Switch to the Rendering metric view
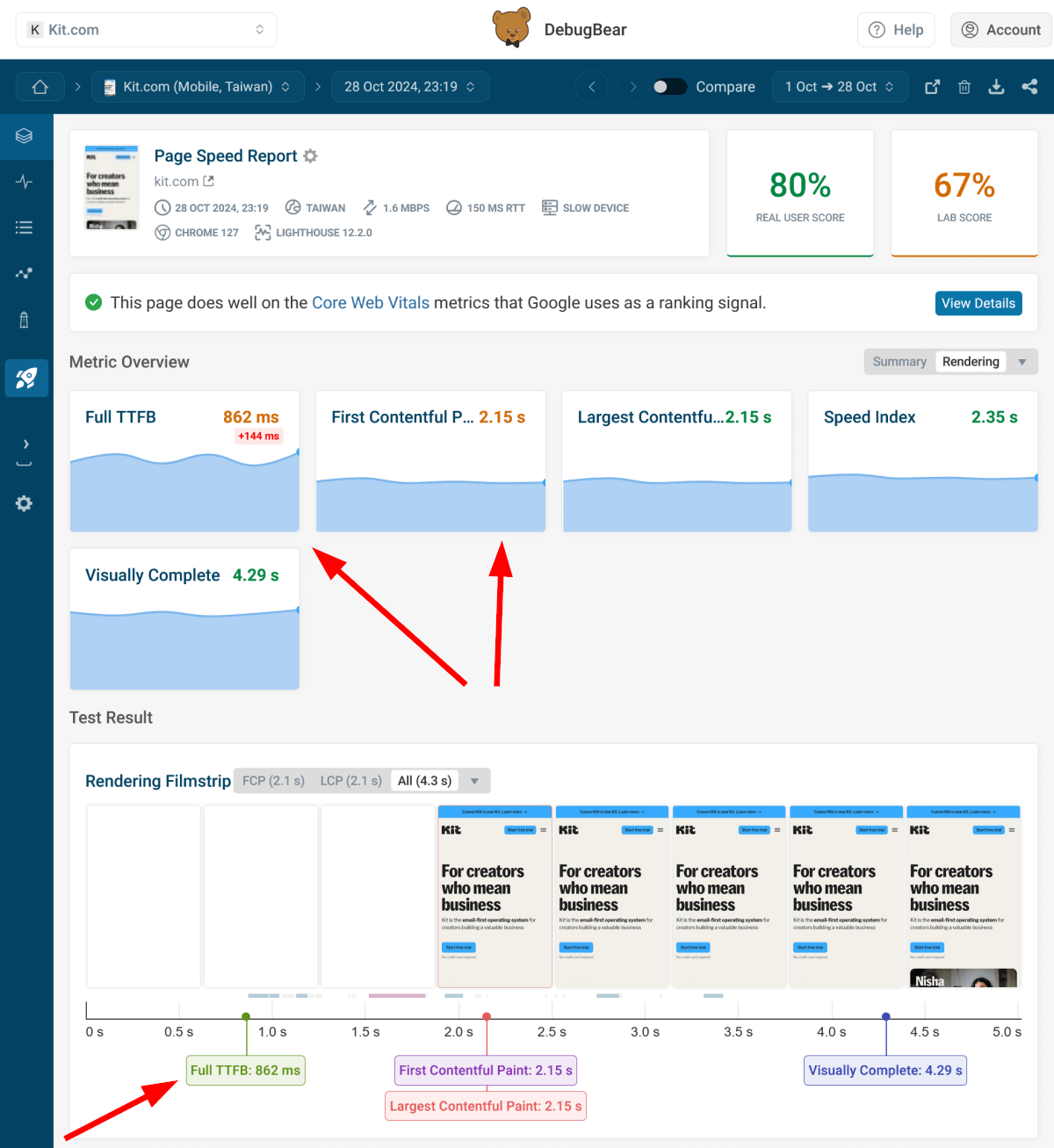 971,362
